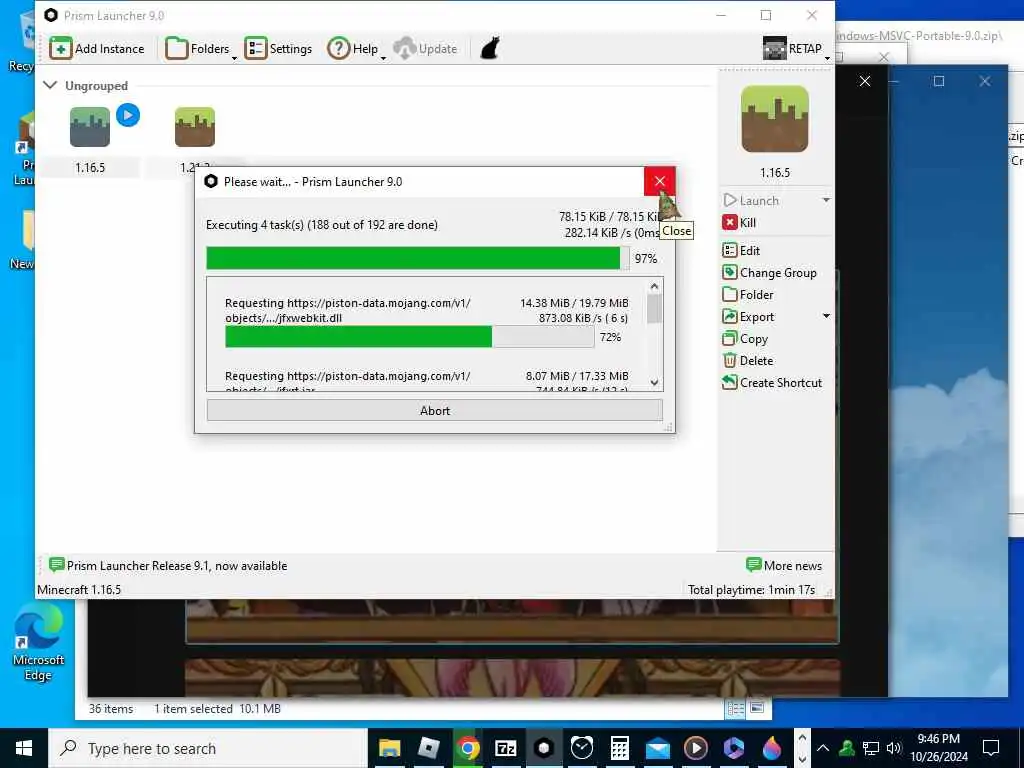This screenshot has height=768, width=1024.
Task: Click the green user tray icon
Action: point(847,748)
